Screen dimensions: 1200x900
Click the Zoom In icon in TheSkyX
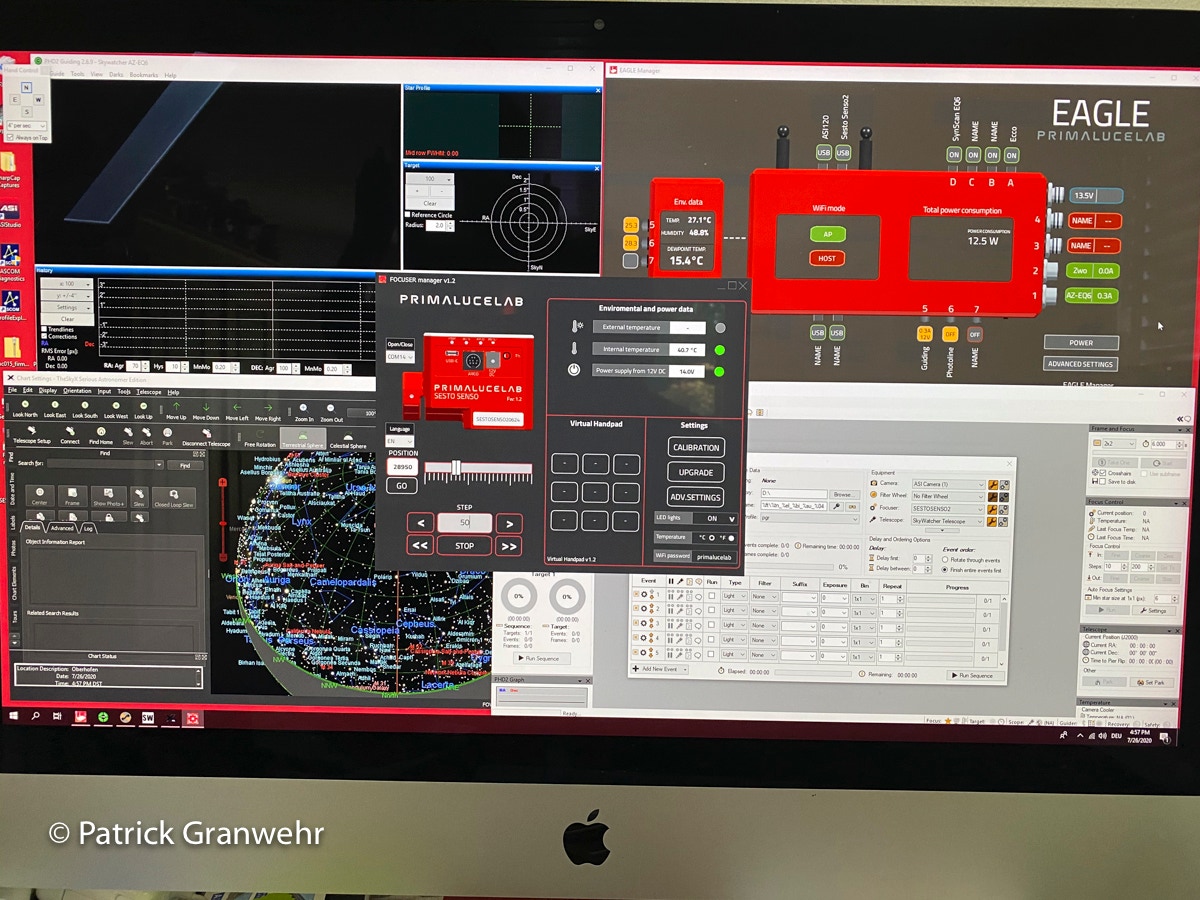[304, 409]
